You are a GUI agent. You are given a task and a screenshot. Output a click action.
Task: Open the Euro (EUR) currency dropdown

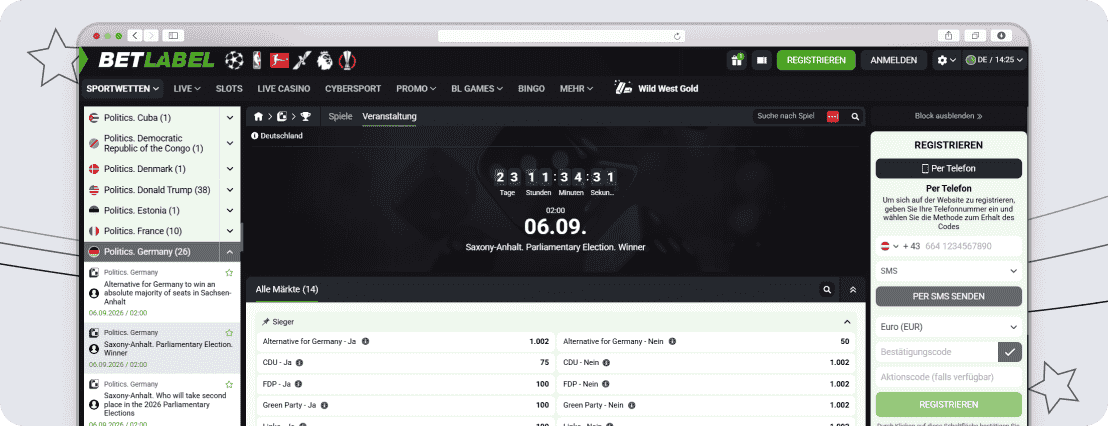949,327
